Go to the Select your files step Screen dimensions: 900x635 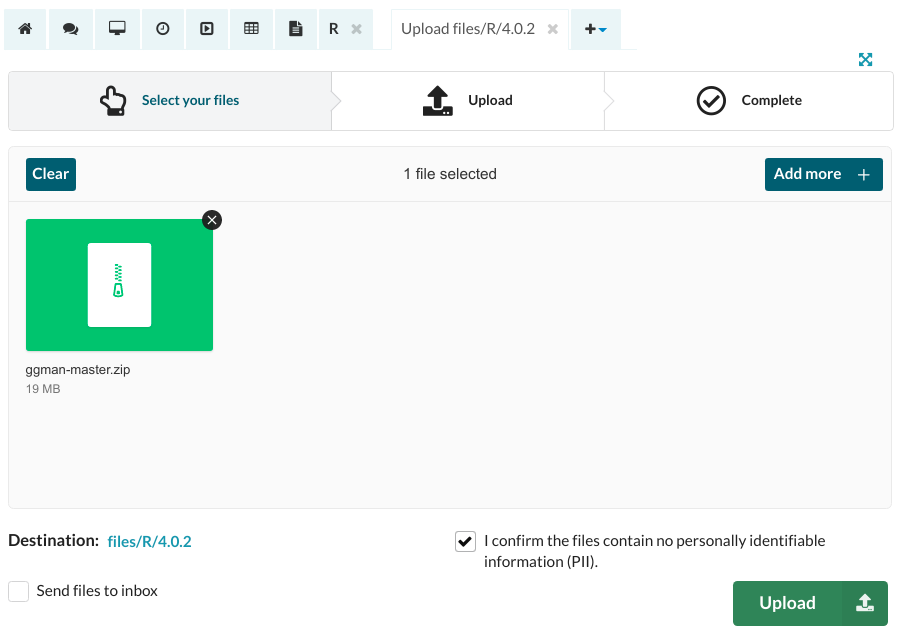(x=170, y=101)
